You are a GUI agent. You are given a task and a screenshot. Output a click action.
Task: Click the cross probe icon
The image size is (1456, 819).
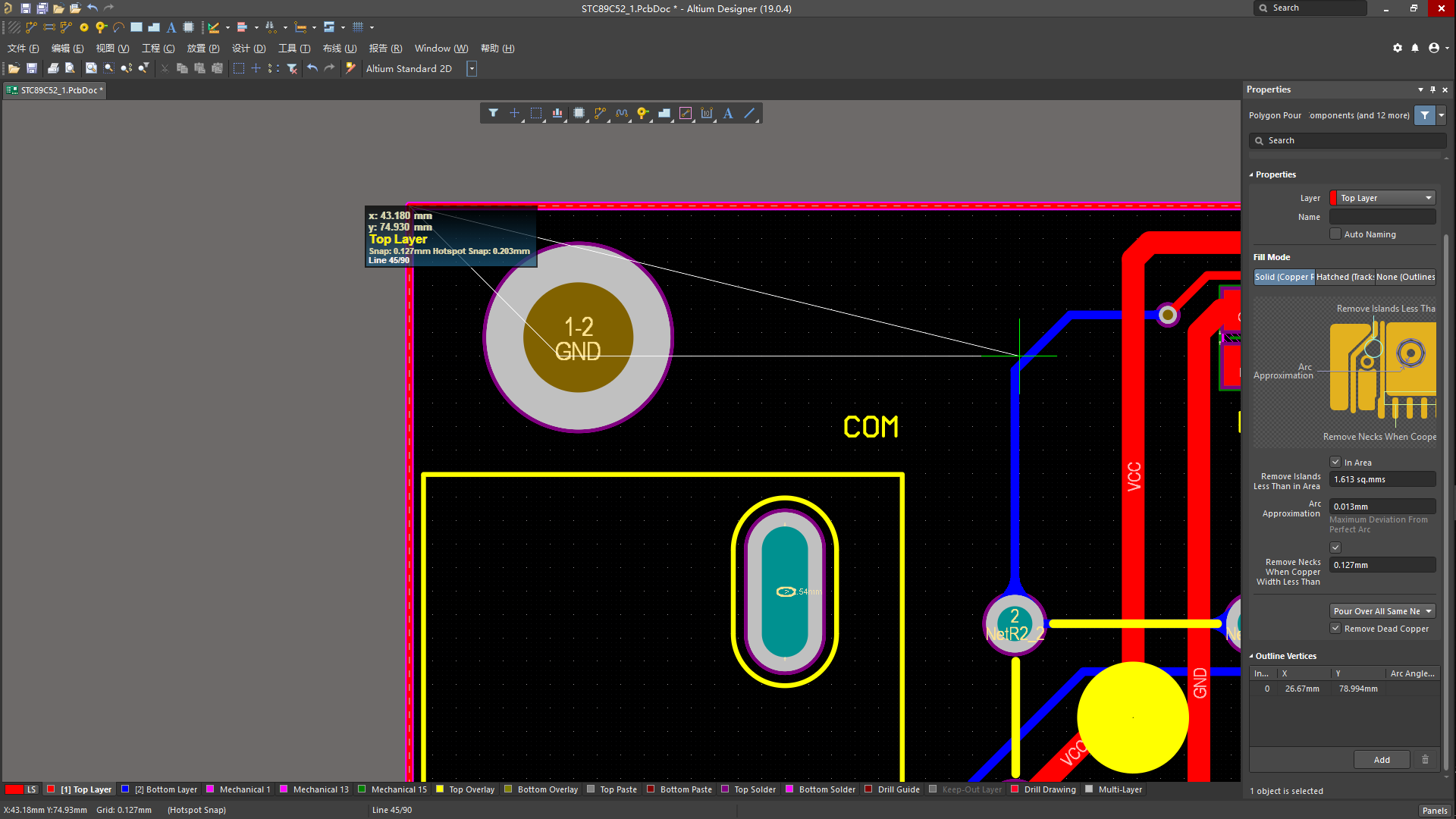pyautogui.click(x=350, y=68)
